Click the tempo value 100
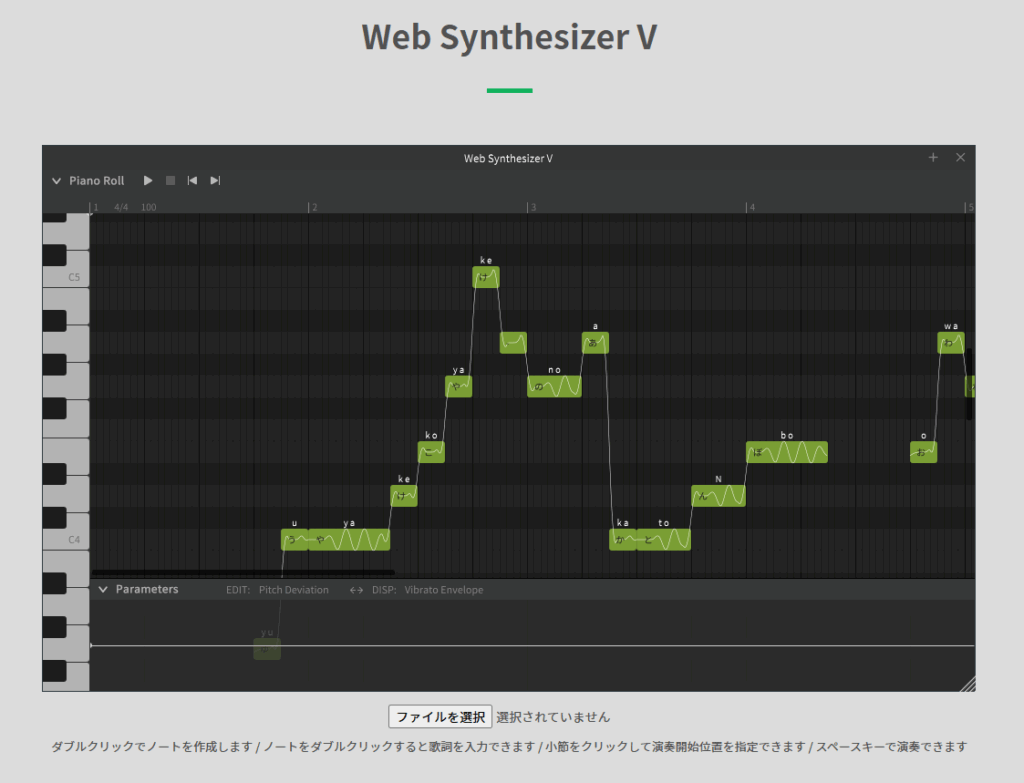Image resolution: width=1024 pixels, height=783 pixels. [148, 207]
